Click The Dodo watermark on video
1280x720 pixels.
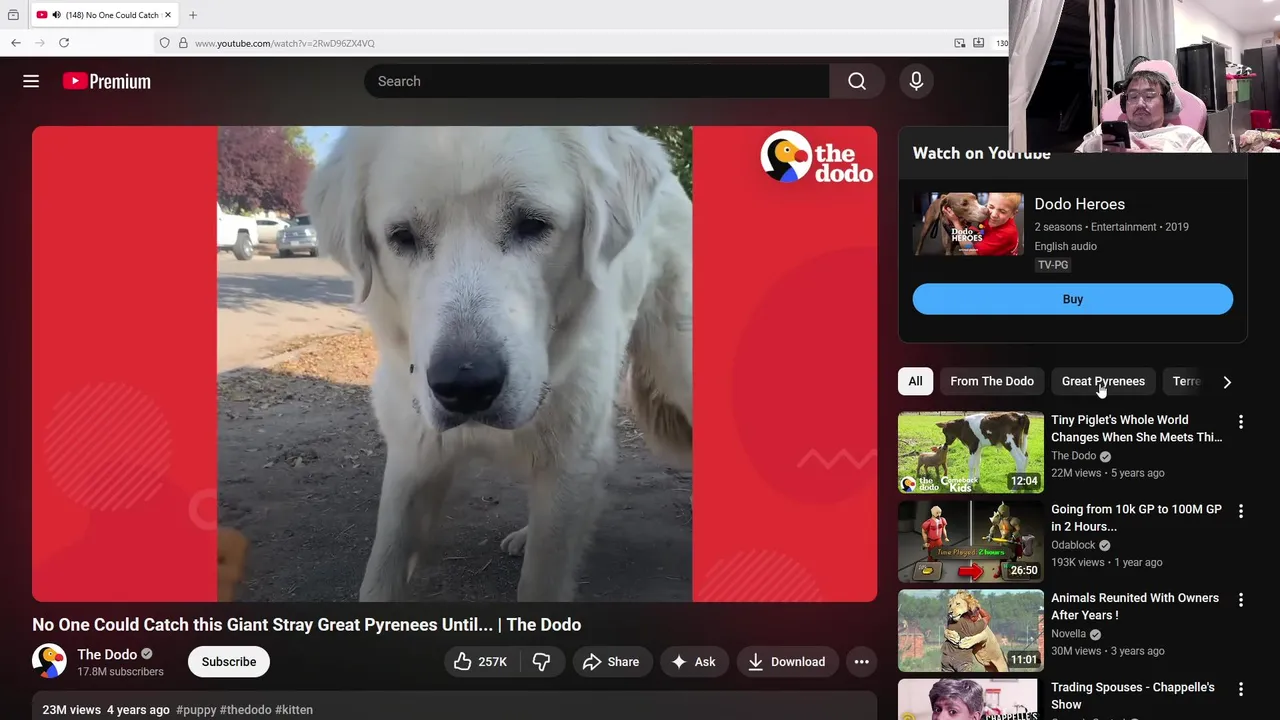[817, 159]
